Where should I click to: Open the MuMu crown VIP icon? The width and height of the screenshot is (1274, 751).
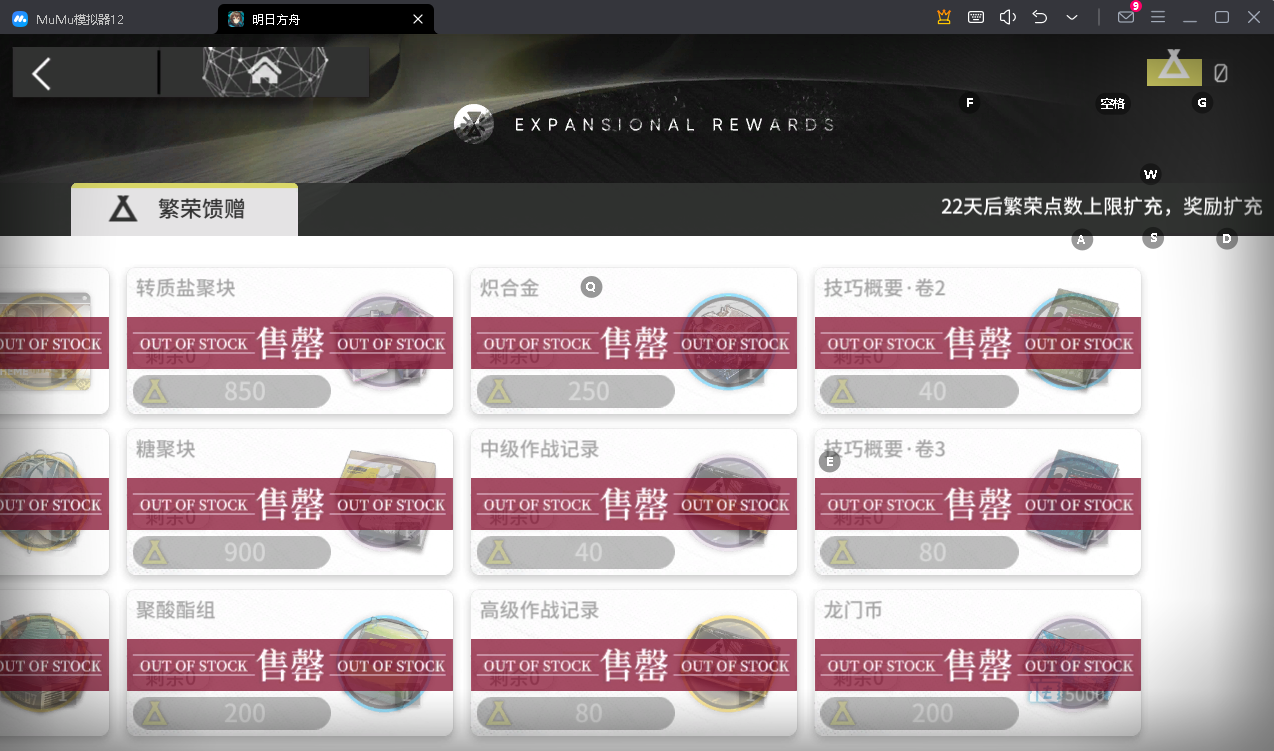[x=943, y=17]
